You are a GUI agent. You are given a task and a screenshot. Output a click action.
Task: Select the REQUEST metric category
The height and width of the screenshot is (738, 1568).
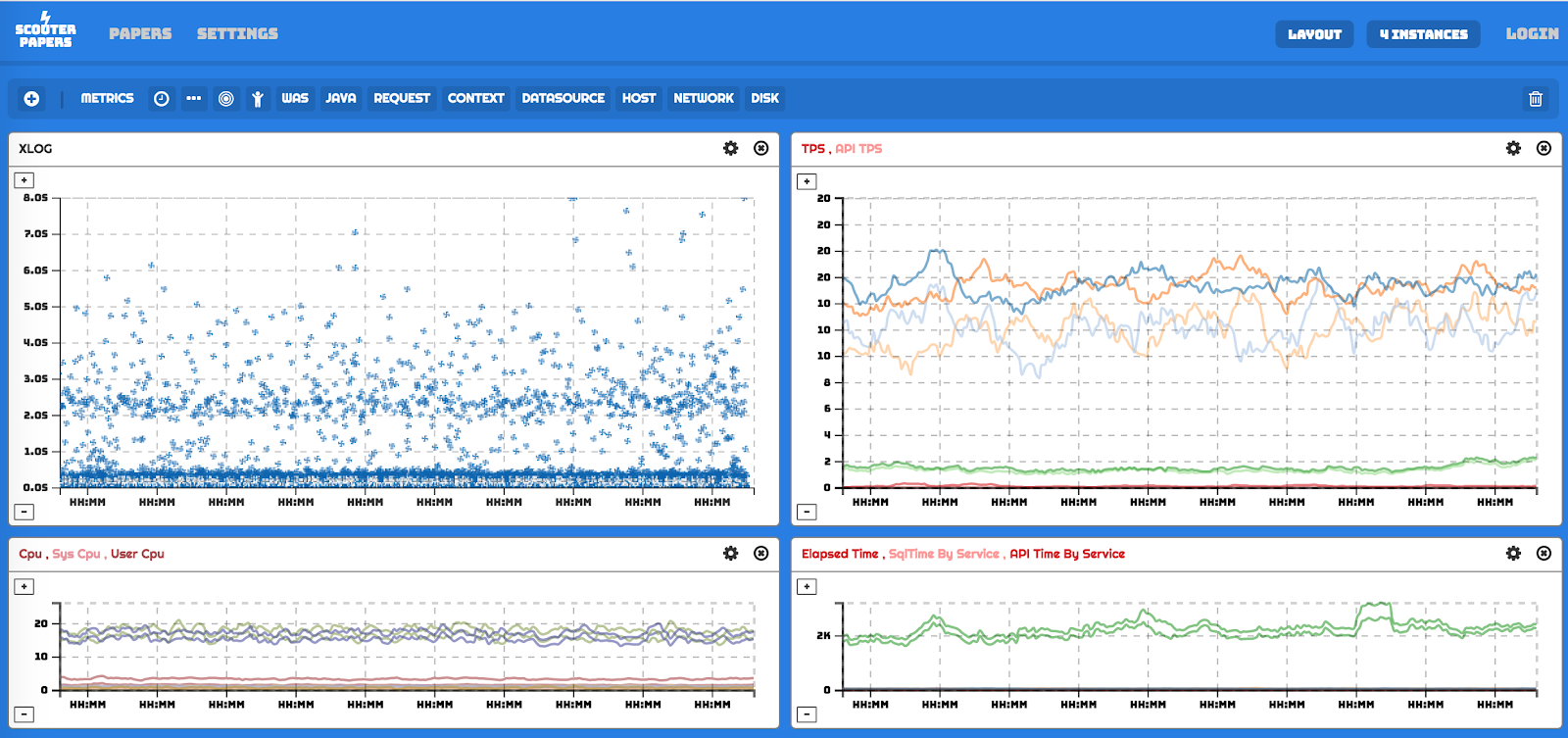pyautogui.click(x=402, y=98)
